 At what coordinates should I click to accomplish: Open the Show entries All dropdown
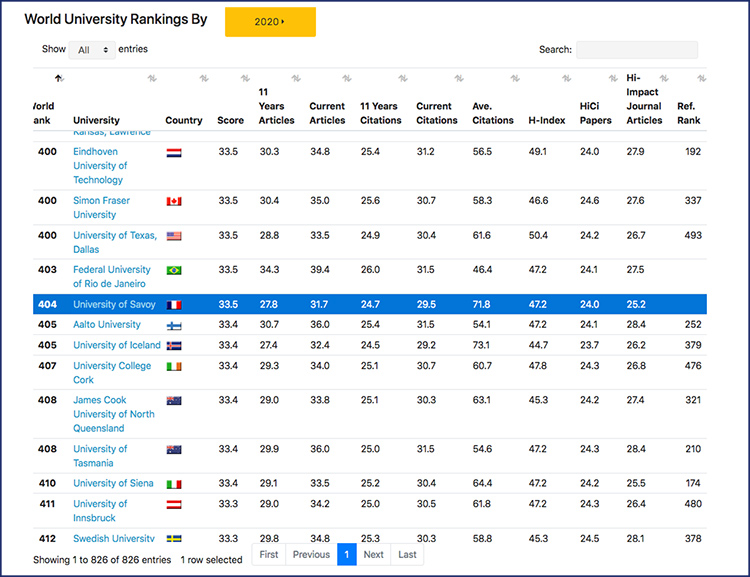(x=92, y=50)
